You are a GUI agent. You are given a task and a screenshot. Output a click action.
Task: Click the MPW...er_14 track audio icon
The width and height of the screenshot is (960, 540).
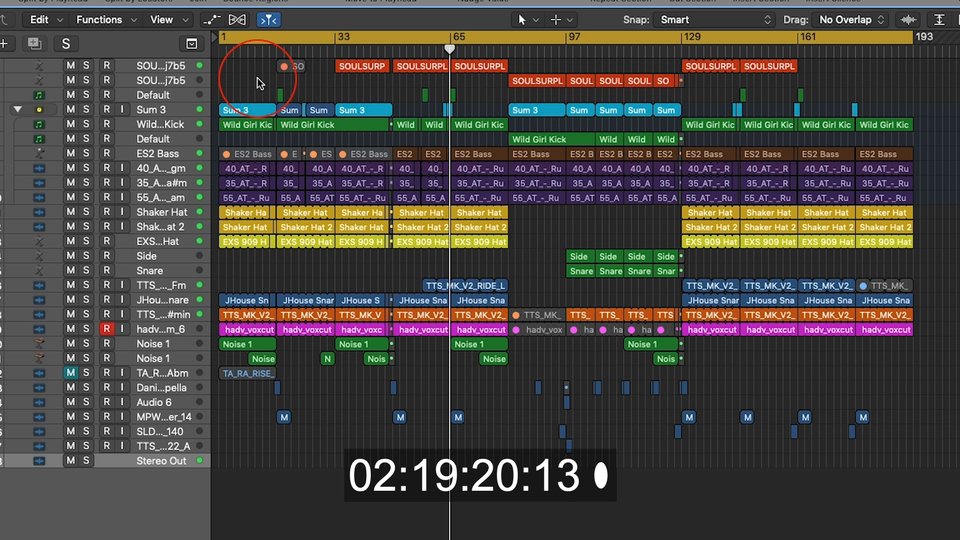point(39,417)
